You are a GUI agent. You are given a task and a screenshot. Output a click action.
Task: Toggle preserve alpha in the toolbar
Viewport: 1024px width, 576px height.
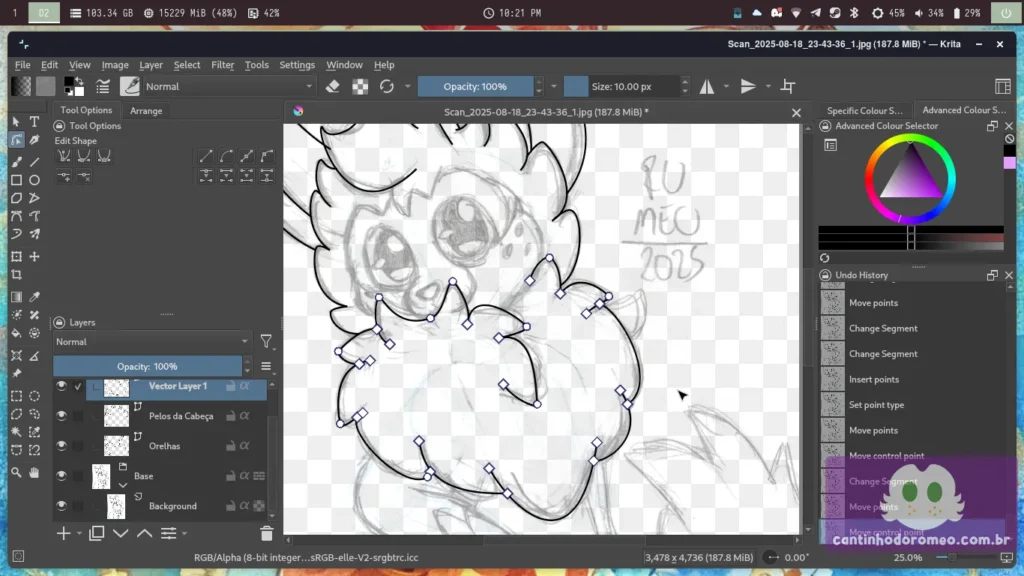(x=360, y=86)
